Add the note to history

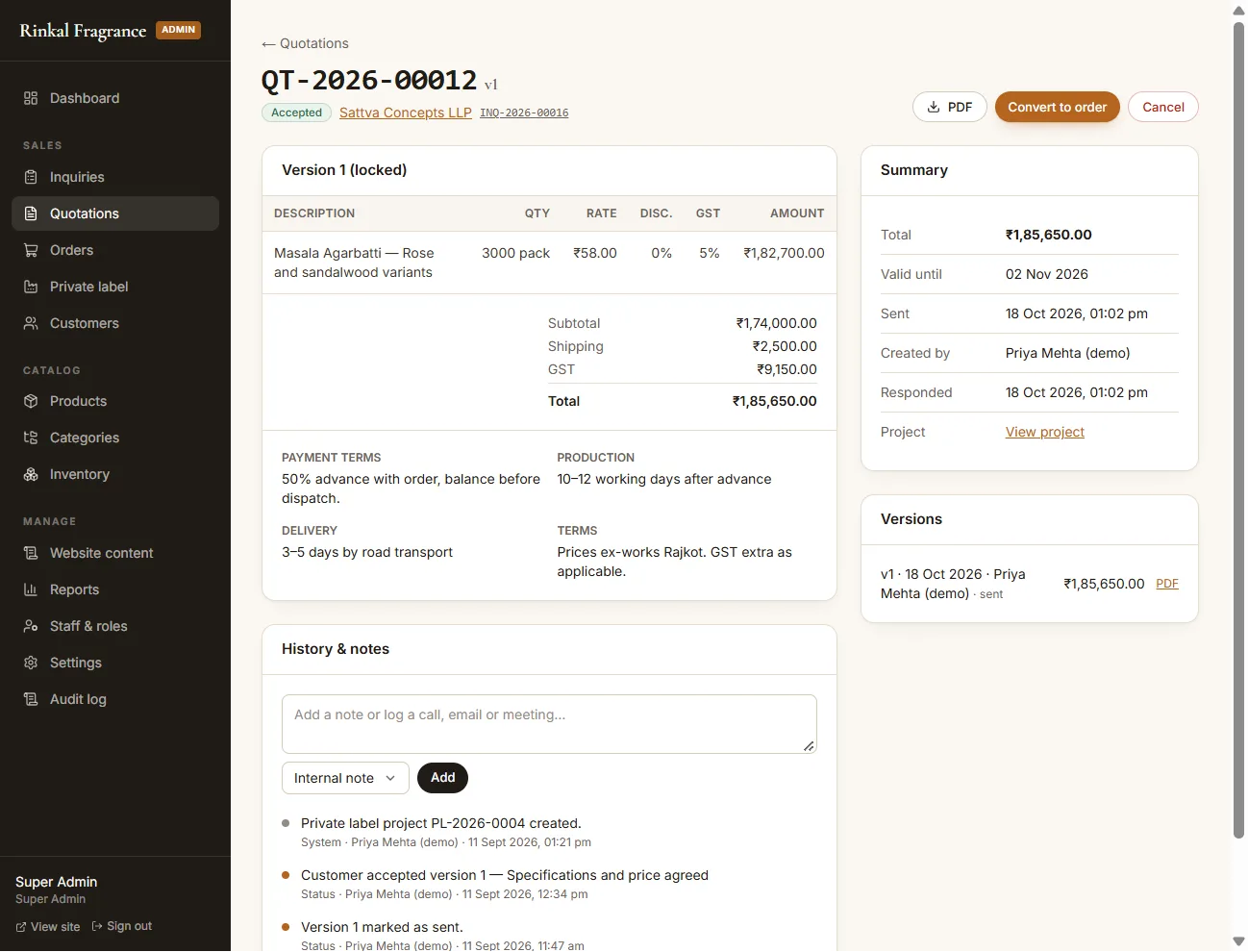(442, 778)
